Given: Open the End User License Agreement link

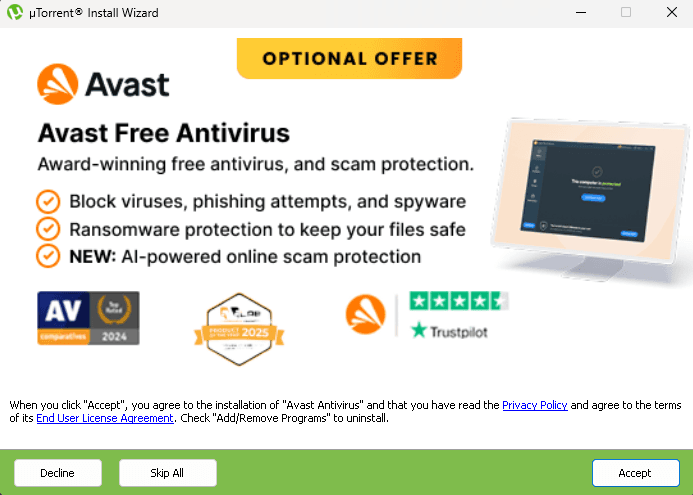Looking at the screenshot, I should [105, 418].
